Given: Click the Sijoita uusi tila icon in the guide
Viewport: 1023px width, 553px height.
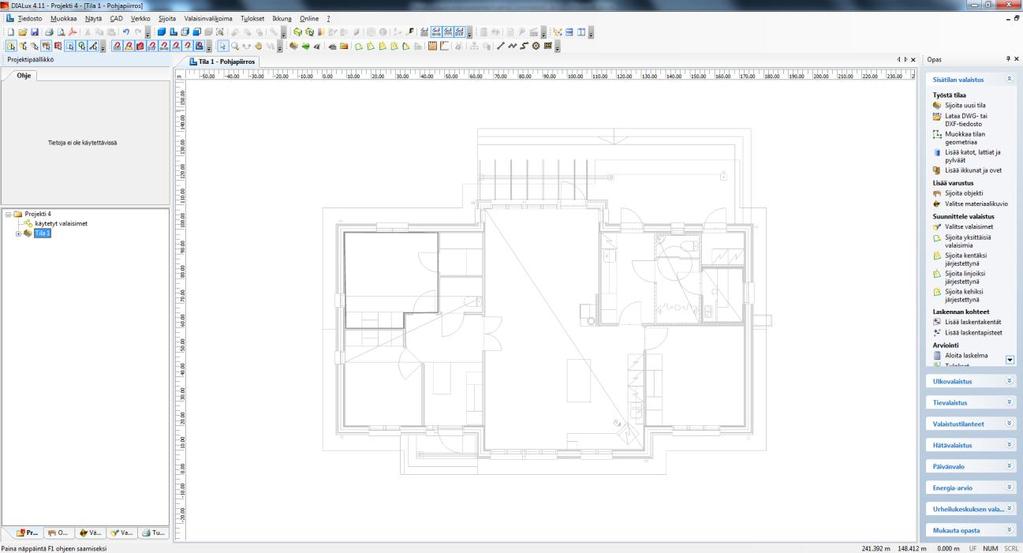Looking at the screenshot, I should point(937,105).
